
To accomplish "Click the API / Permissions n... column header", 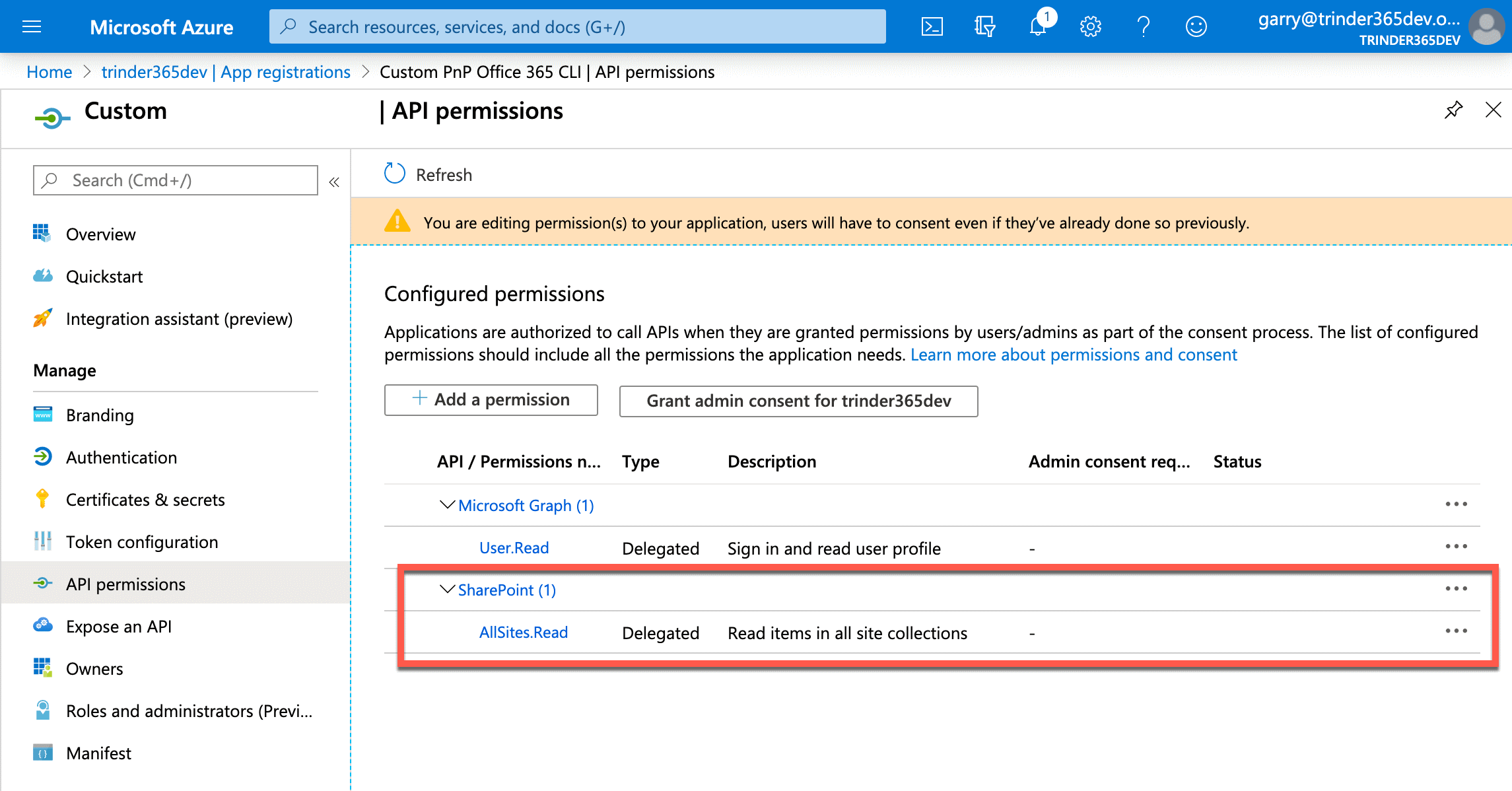I will click(x=519, y=462).
